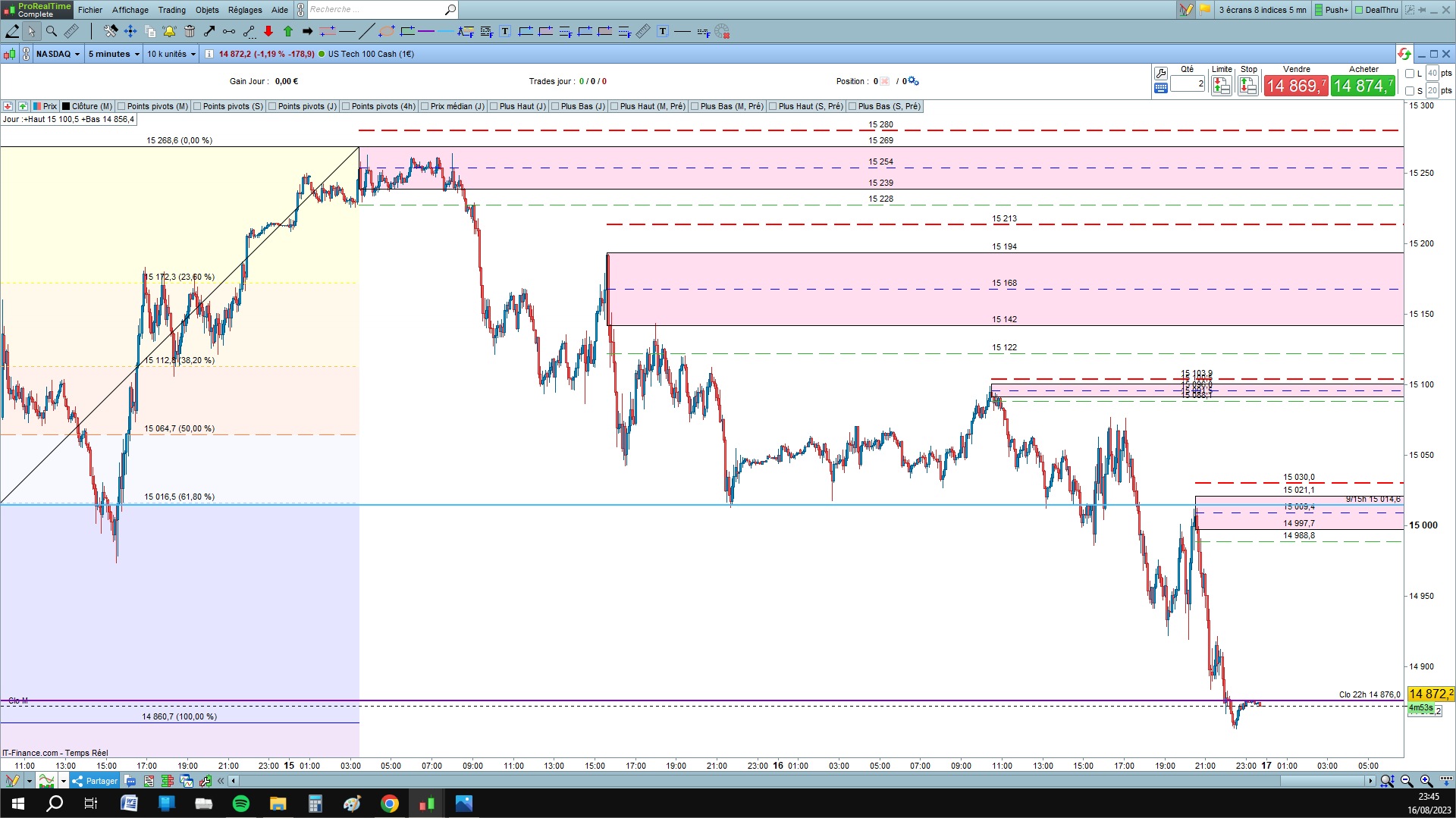Select the pencil drawing tool
Image resolution: width=1456 pixels, height=818 pixels.
click(12, 31)
